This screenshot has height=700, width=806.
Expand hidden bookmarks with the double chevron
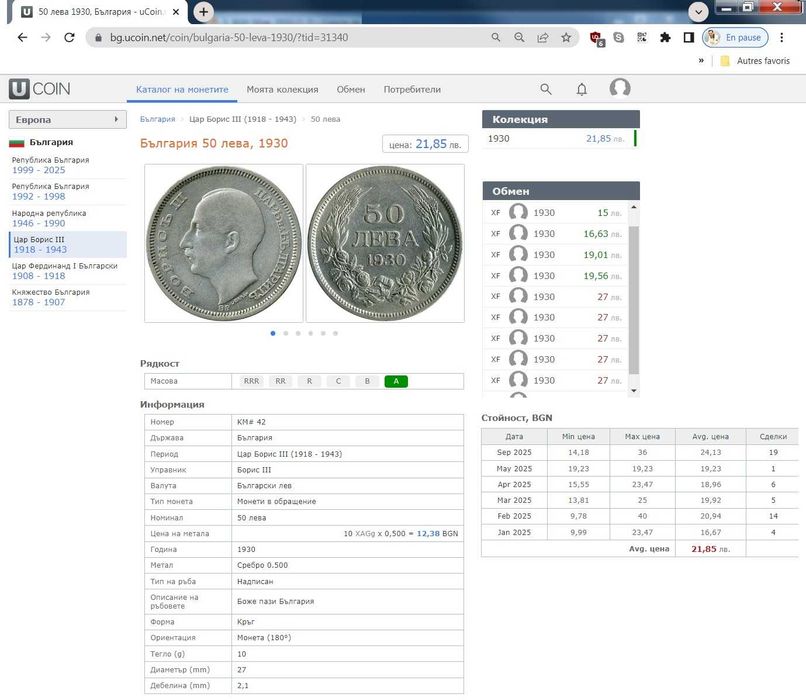coord(701,61)
